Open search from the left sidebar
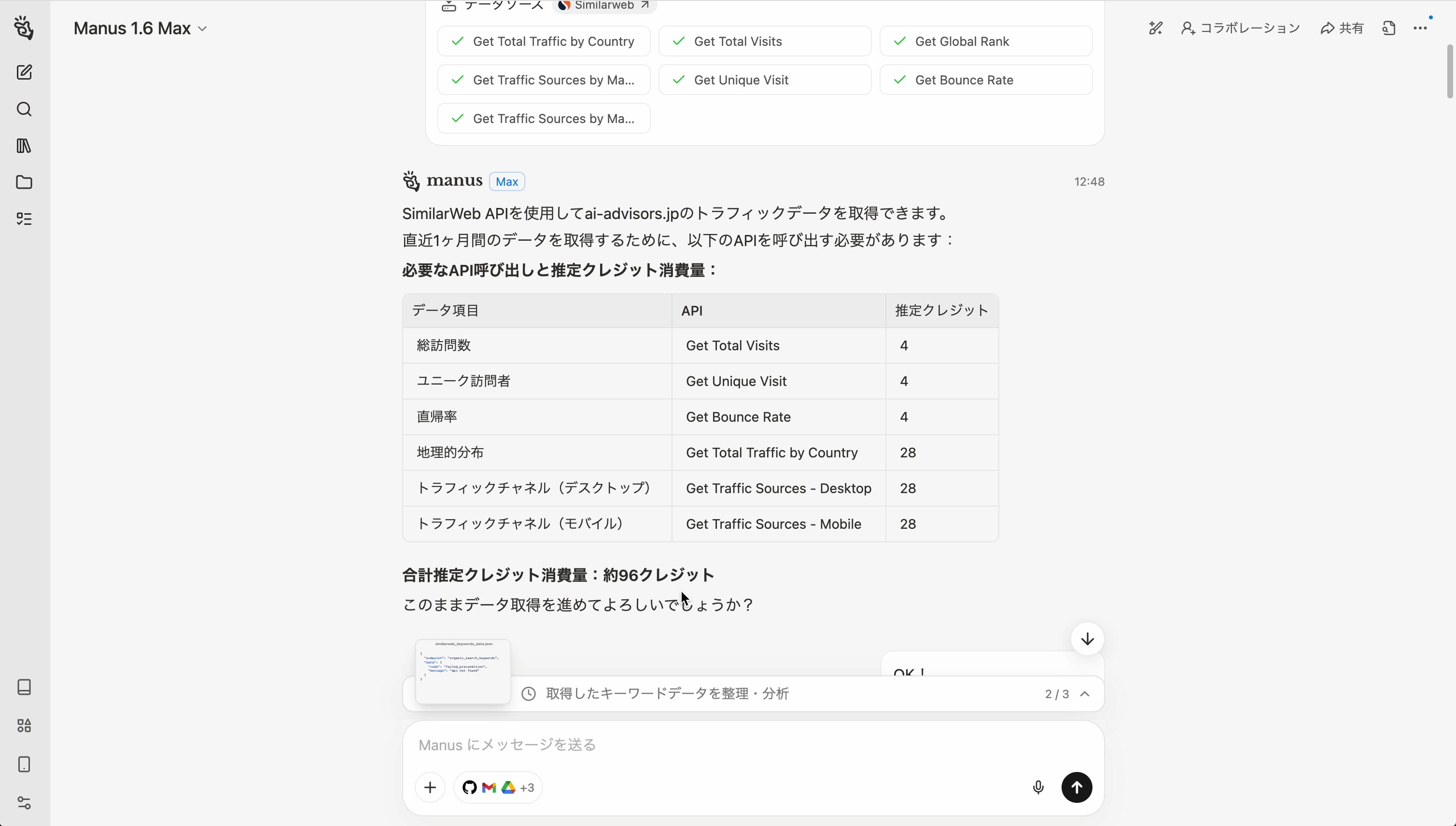 [x=24, y=109]
